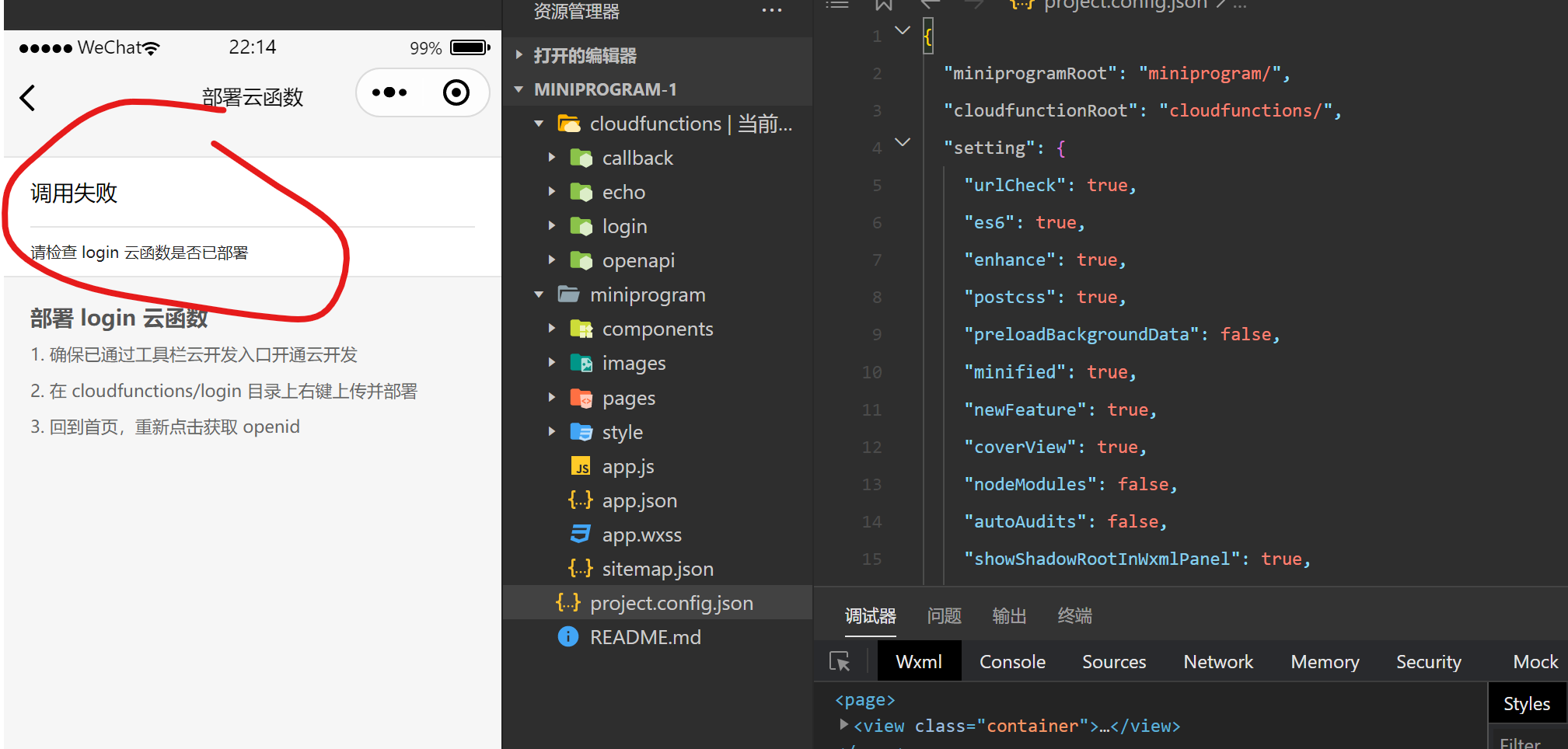Screen dimensions: 1568x749
Task: Click the JSON icon of project.config.json
Action: pyautogui.click(x=568, y=603)
